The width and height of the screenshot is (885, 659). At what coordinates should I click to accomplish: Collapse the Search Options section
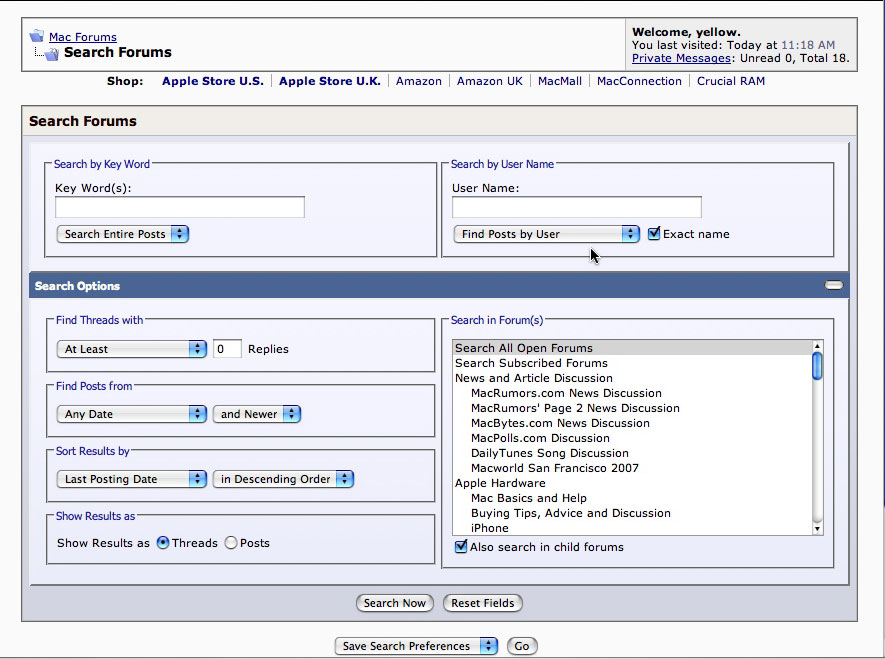coord(834,285)
